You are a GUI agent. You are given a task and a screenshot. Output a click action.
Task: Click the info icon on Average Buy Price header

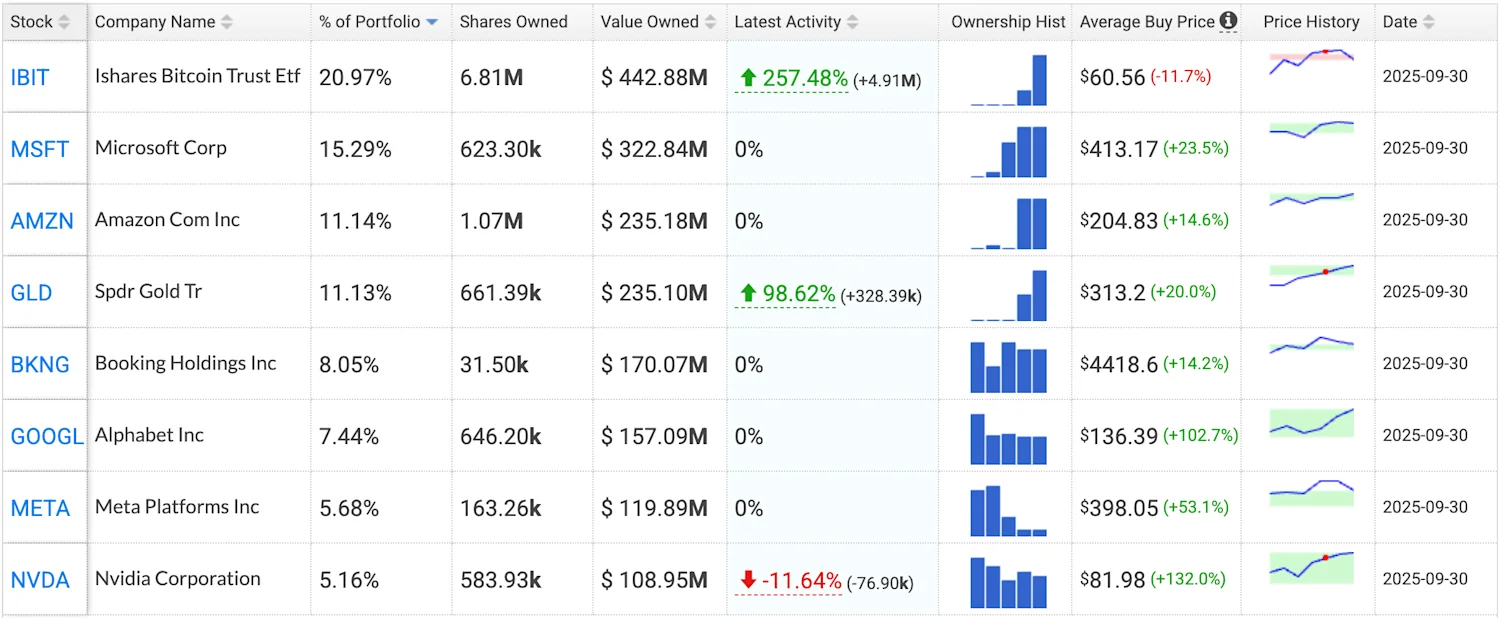(x=1227, y=20)
